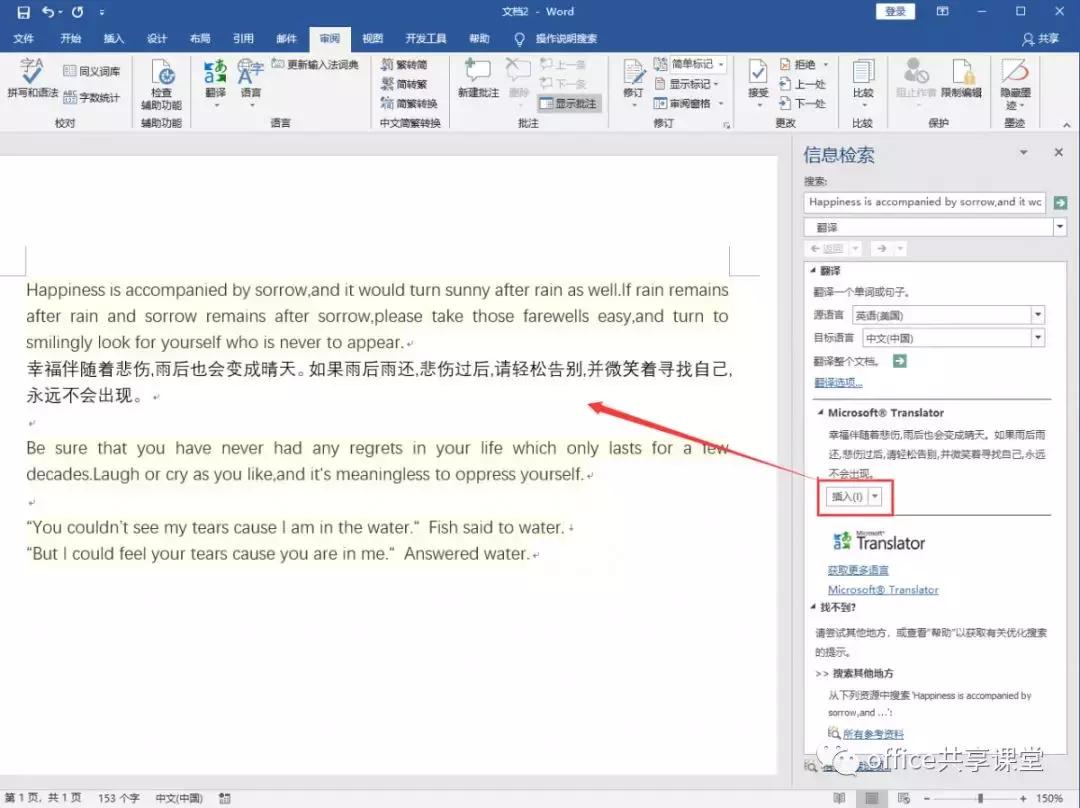Open the 翻译选项 link

tap(838, 383)
